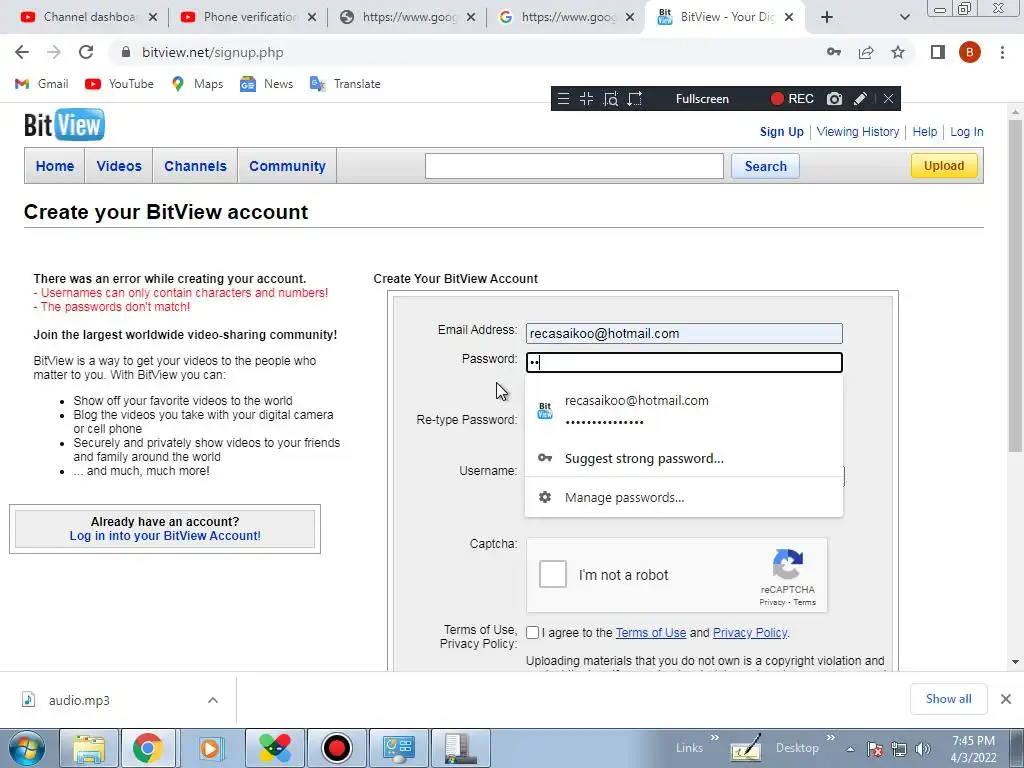The image size is (1024, 768).
Task: Click the red record taskbar icon
Action: tap(336, 748)
